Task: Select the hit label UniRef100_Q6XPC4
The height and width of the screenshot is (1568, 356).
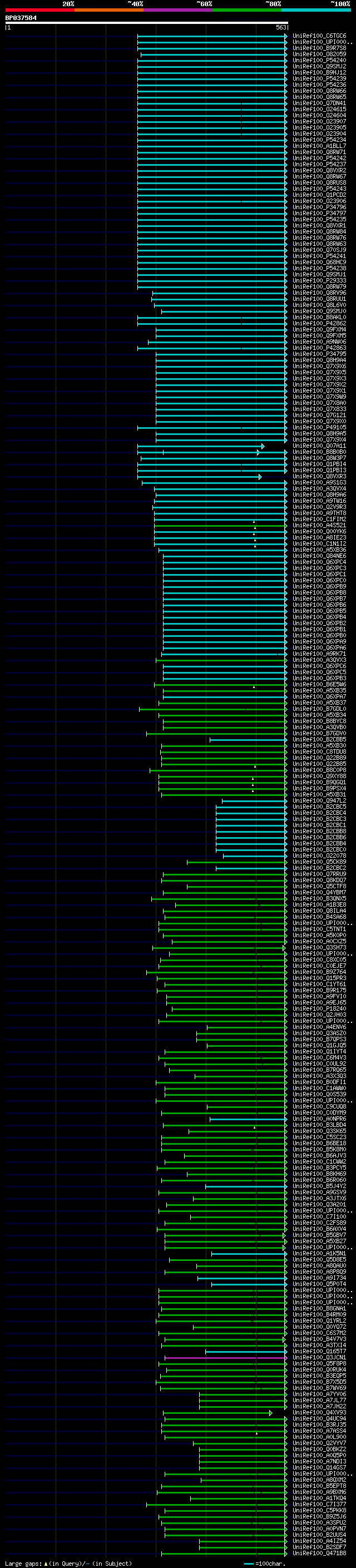Action: click(319, 562)
